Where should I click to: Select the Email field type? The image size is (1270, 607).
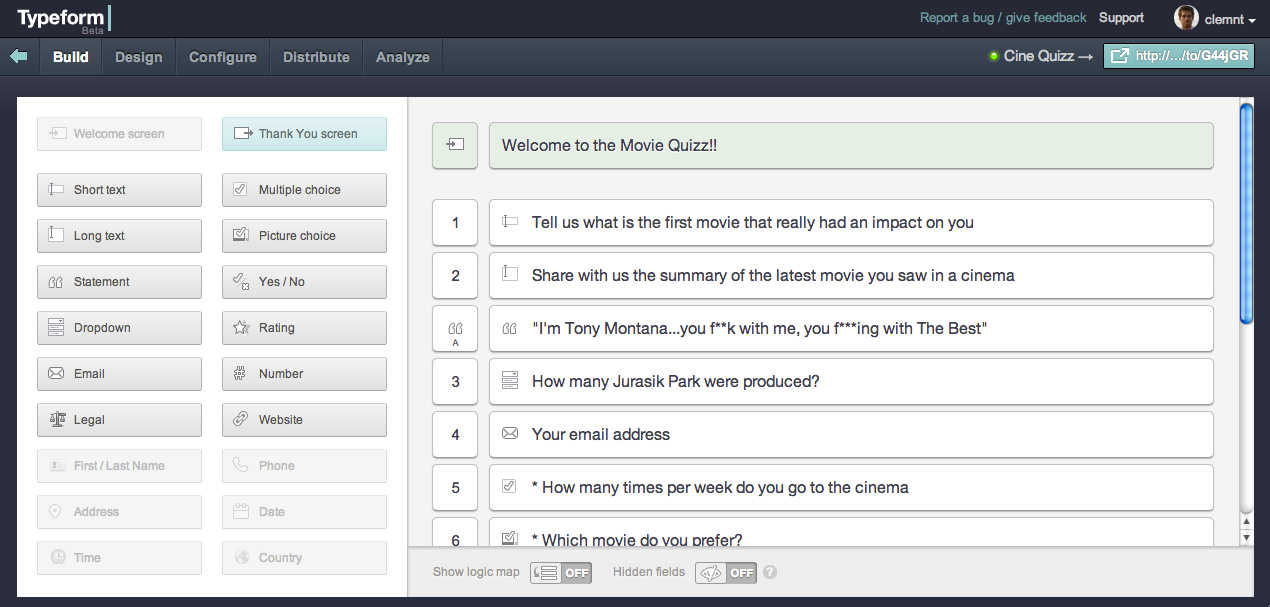[x=119, y=373]
